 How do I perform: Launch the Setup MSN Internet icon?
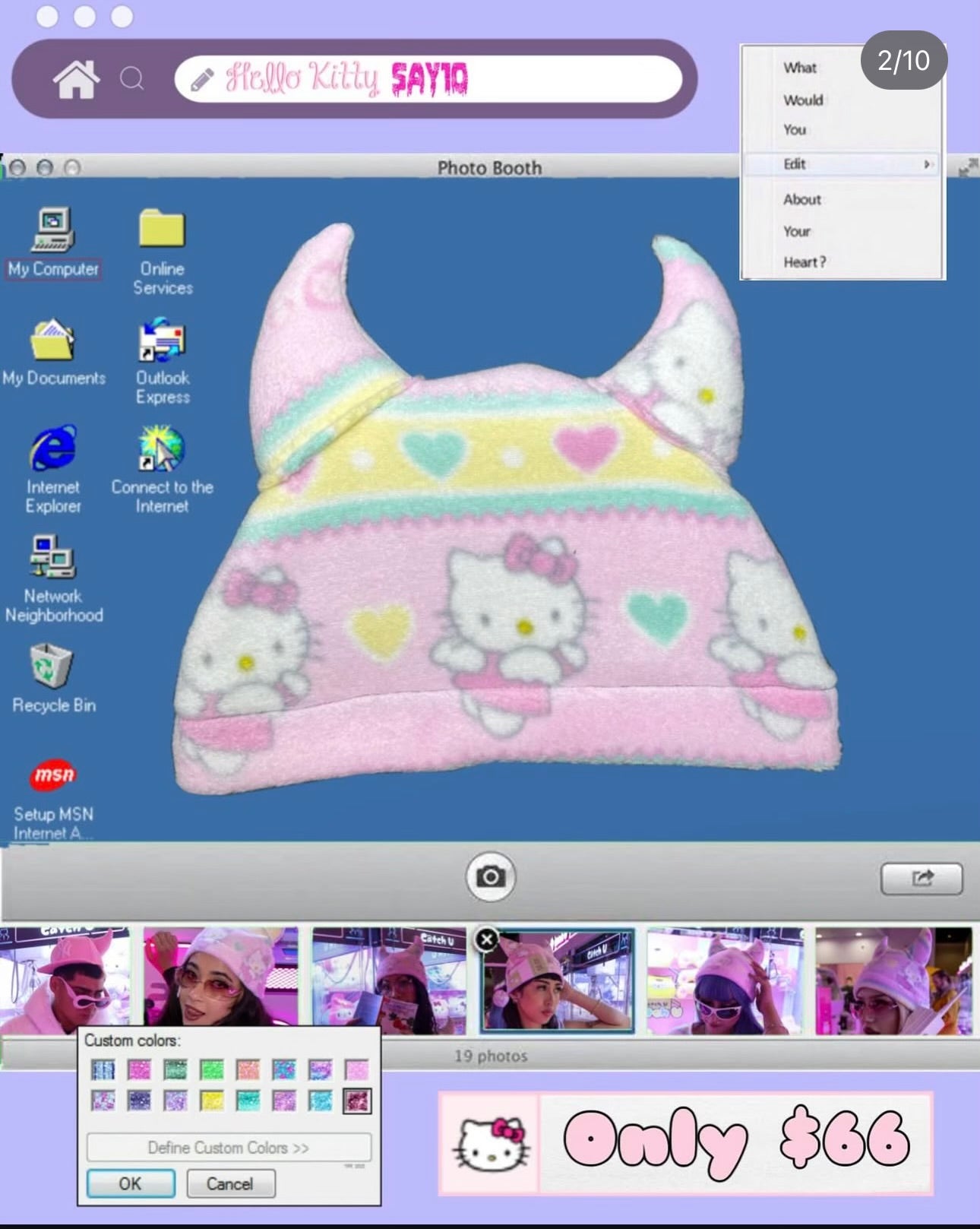(53, 798)
